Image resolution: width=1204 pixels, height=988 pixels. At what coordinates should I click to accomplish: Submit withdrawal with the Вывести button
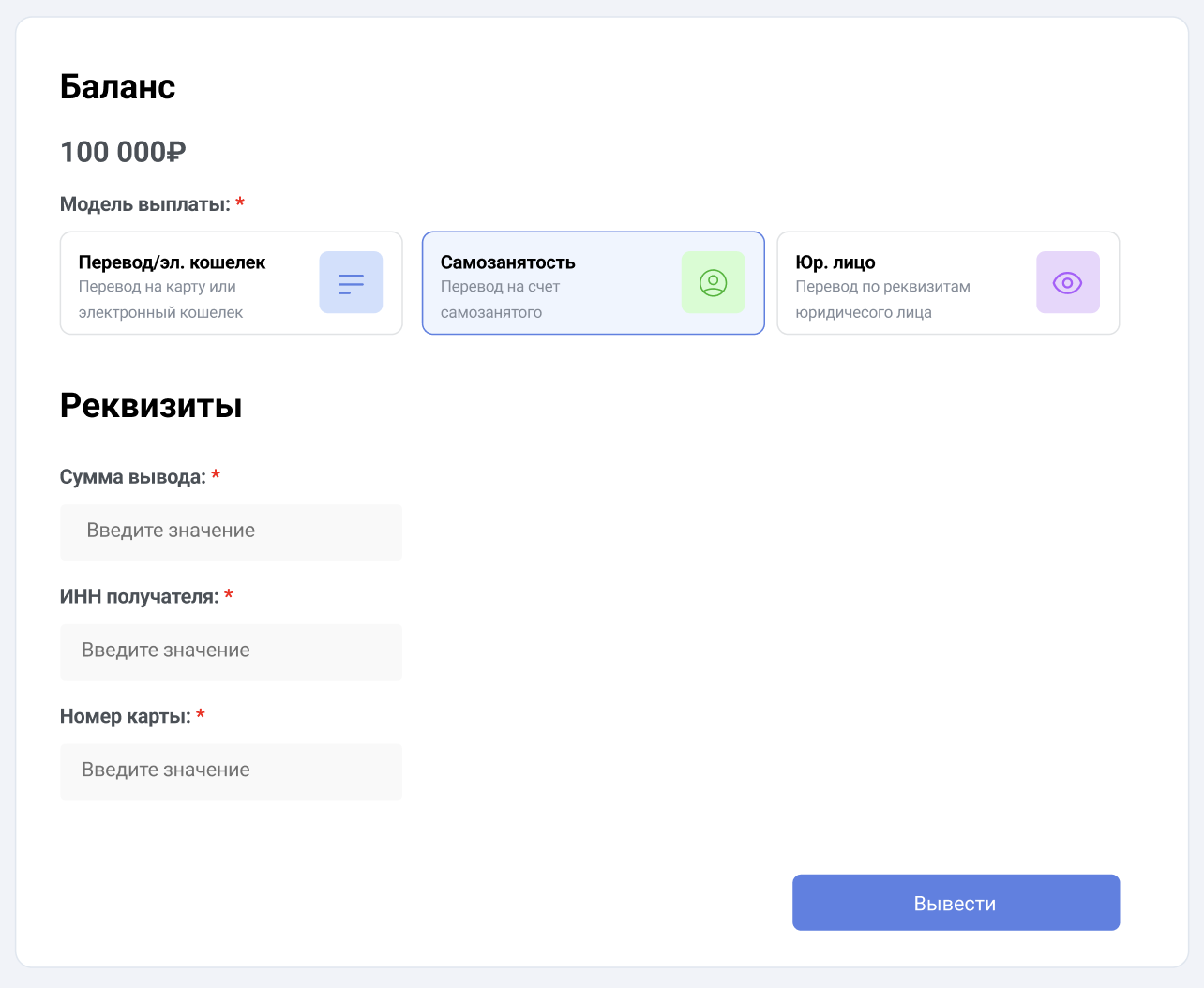[x=956, y=903]
